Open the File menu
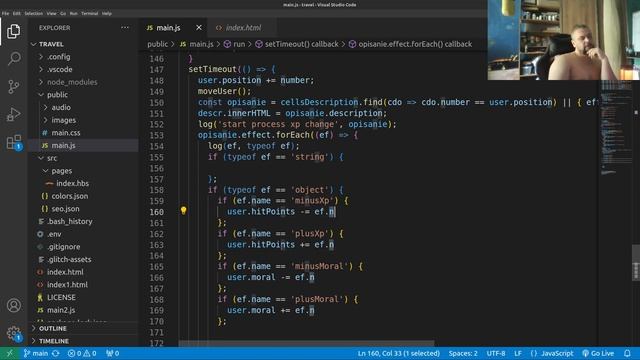Viewport: 640px width, 360px height. coord(5,13)
